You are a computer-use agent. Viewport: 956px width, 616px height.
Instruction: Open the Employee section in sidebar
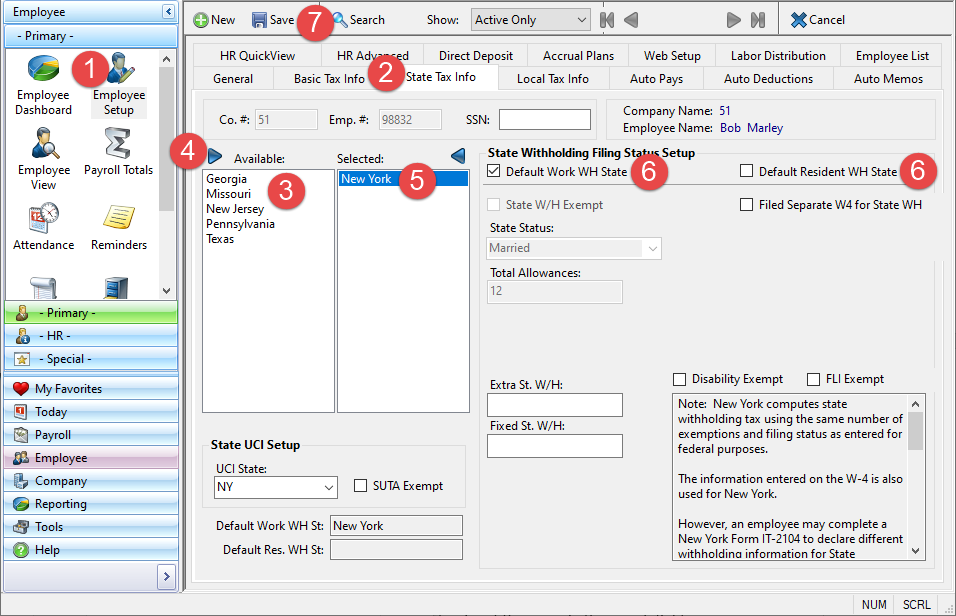[91, 457]
